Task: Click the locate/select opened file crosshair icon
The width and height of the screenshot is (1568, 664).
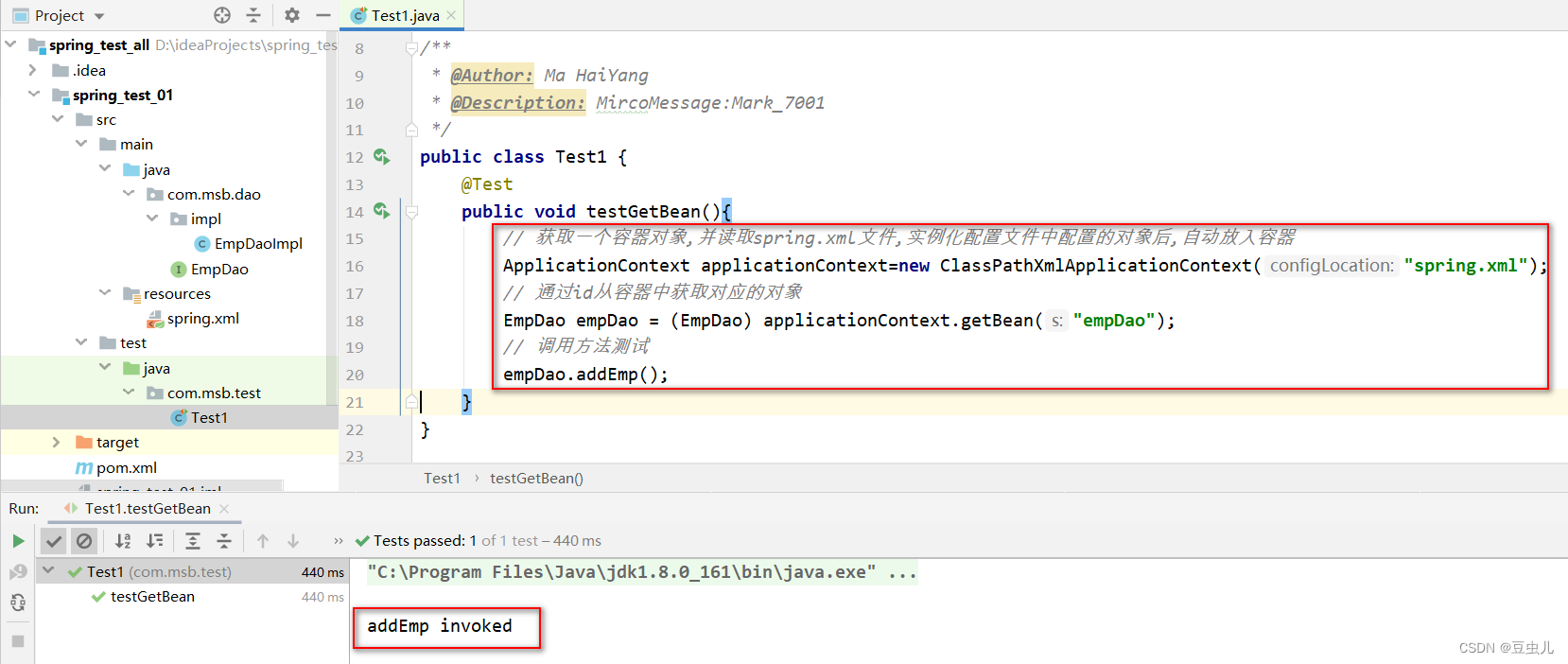Action: tap(222, 15)
